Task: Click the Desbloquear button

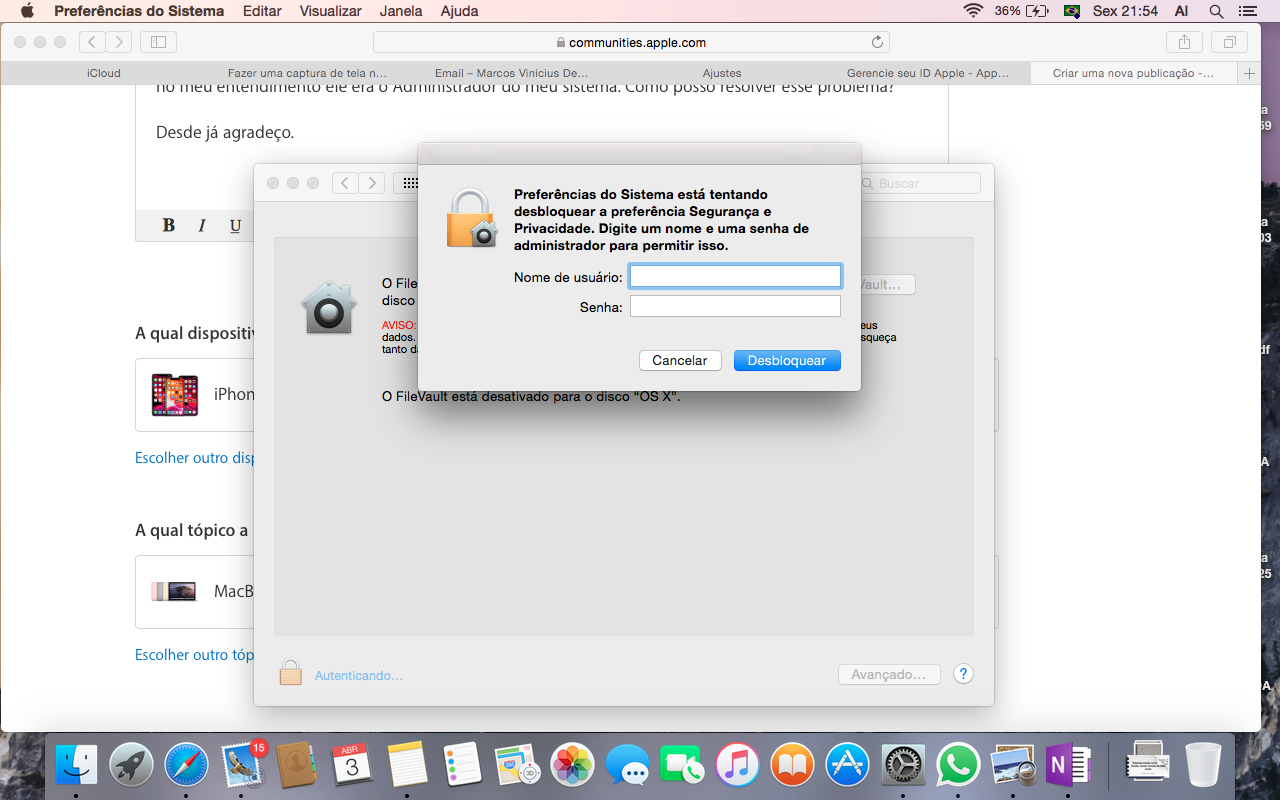Action: pos(787,360)
